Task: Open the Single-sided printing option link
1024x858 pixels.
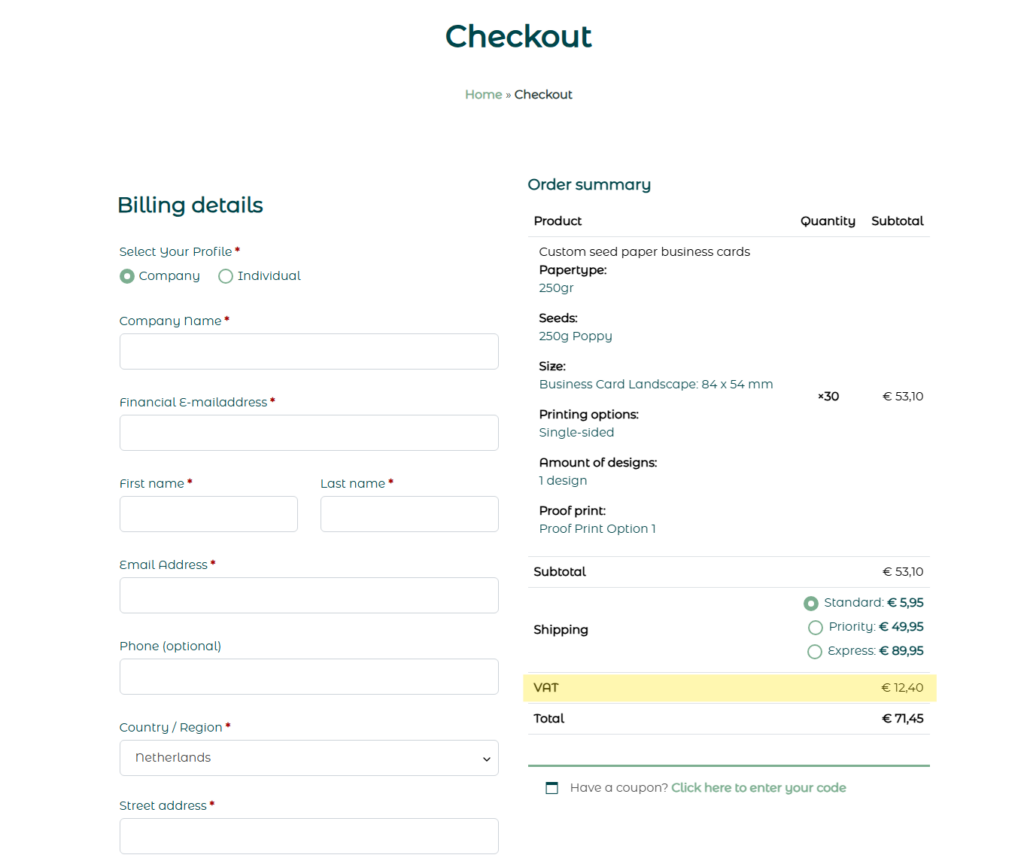Action: [x=574, y=432]
